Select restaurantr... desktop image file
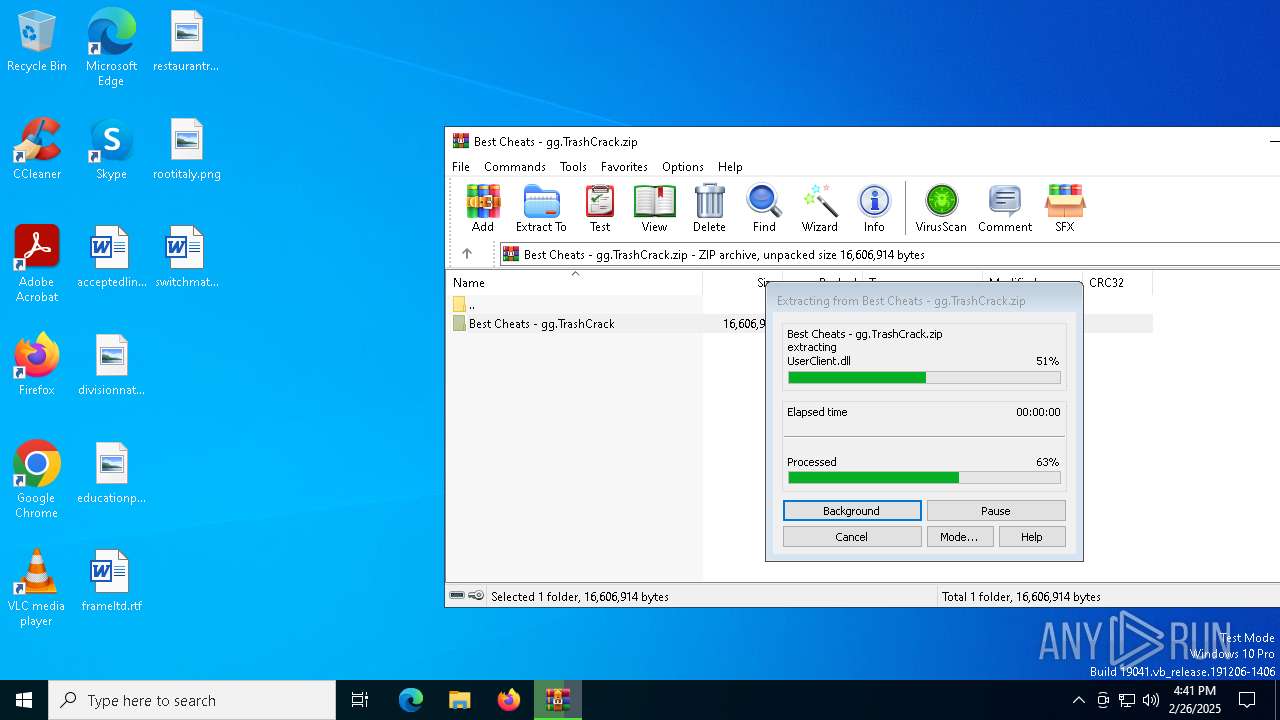Image resolution: width=1280 pixels, height=720 pixels. (x=187, y=42)
